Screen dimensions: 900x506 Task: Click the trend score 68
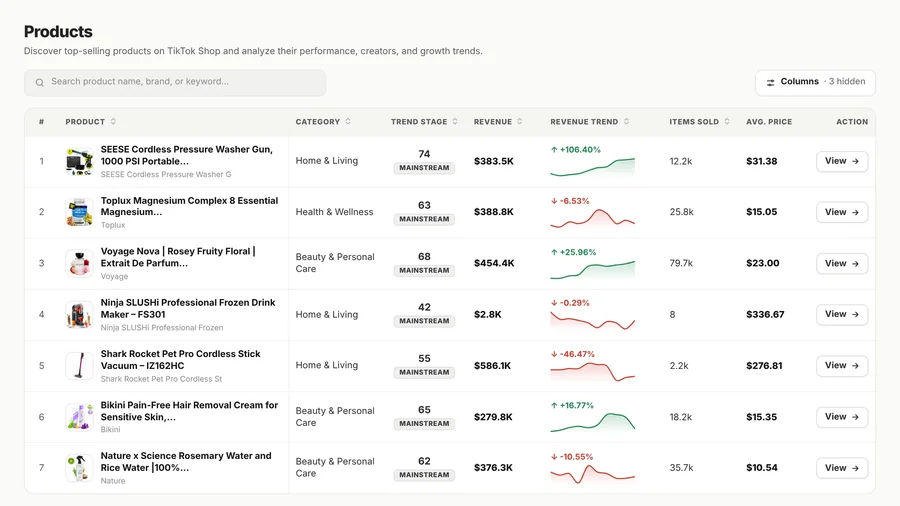tap(424, 256)
